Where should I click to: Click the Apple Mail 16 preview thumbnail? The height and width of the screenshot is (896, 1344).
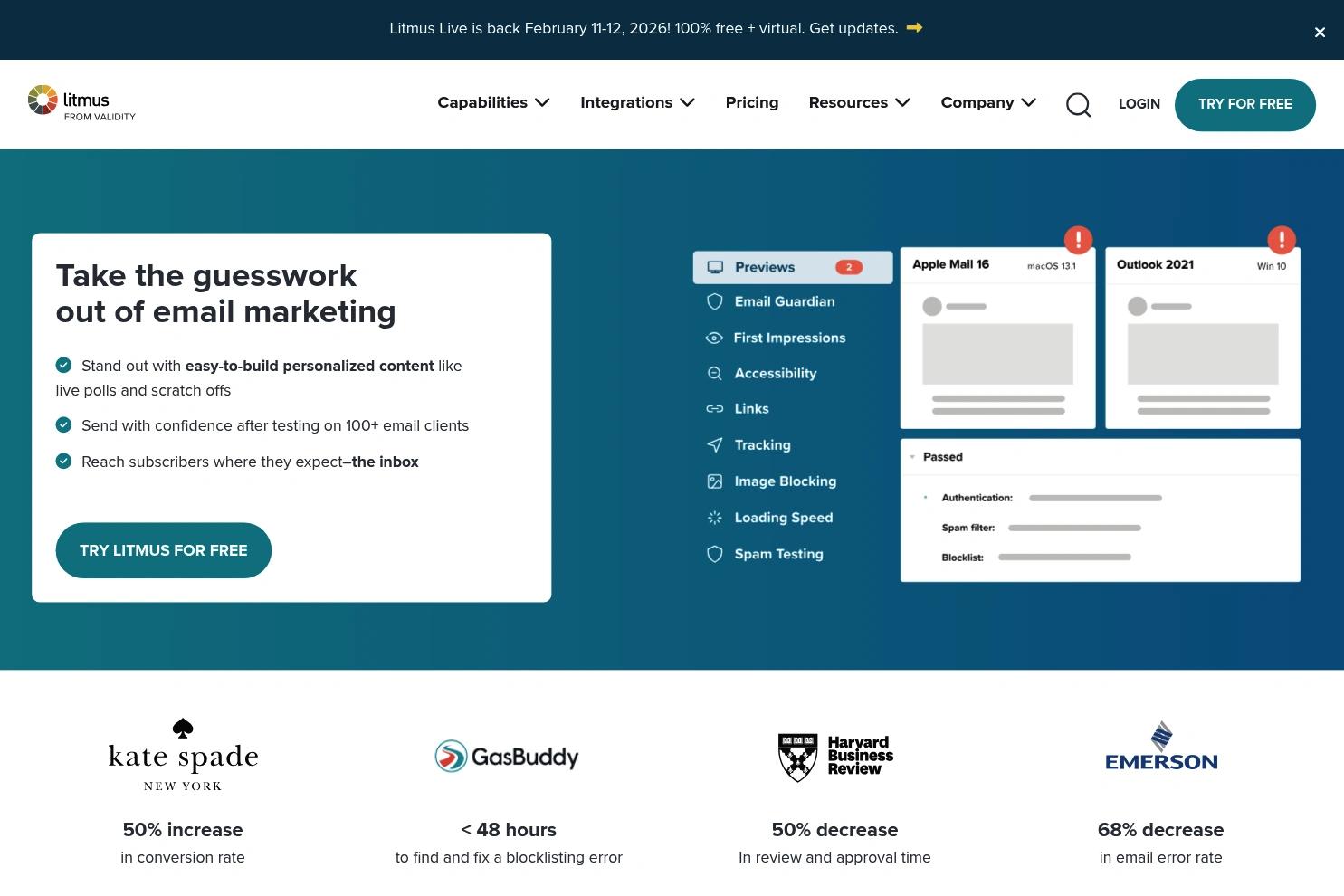pyautogui.click(x=997, y=338)
